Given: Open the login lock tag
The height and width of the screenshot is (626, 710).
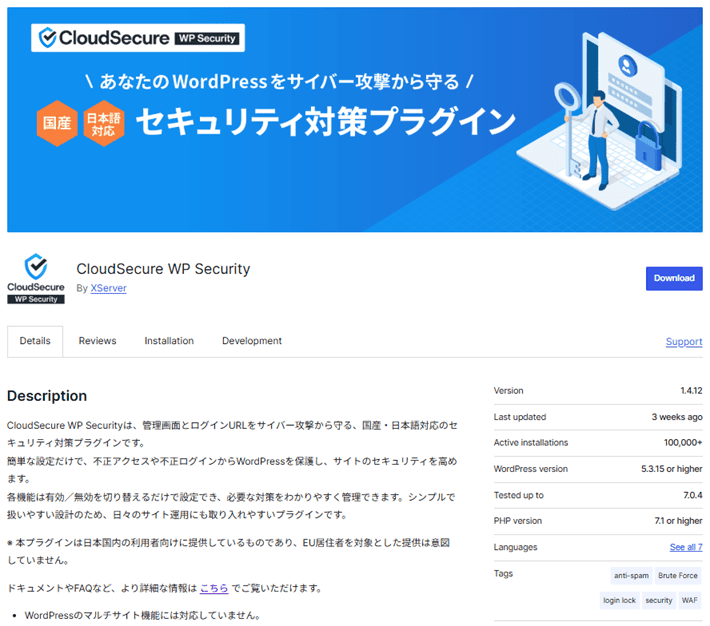Looking at the screenshot, I should pos(619,601).
